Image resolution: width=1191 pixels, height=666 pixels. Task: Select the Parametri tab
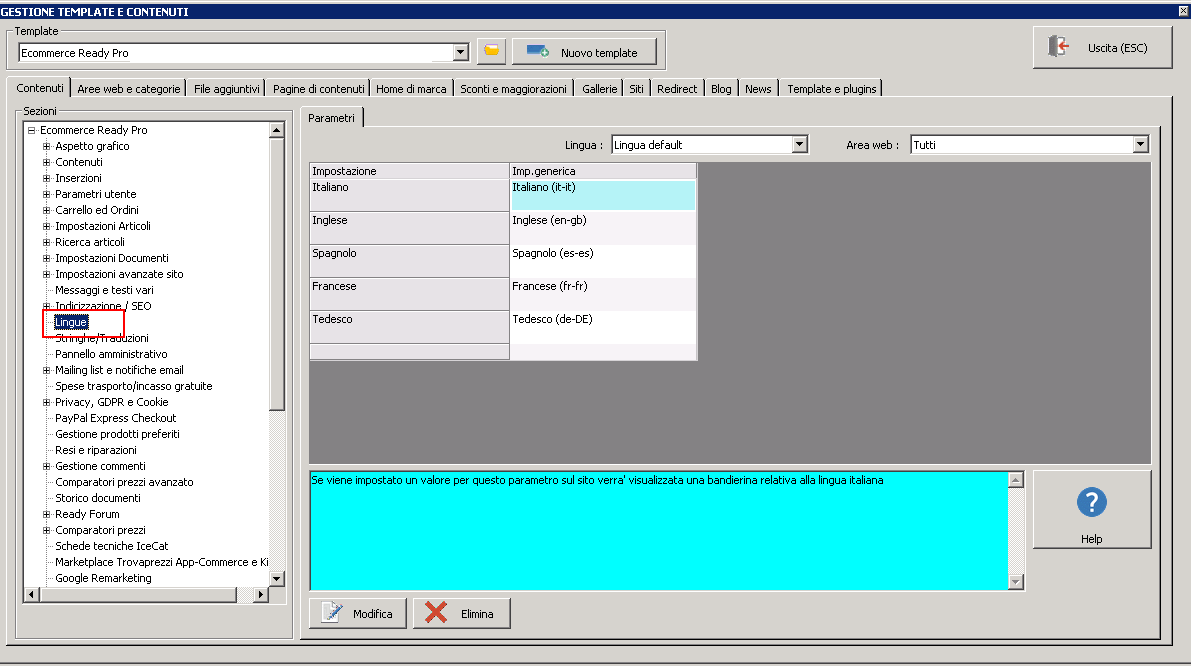[x=331, y=118]
